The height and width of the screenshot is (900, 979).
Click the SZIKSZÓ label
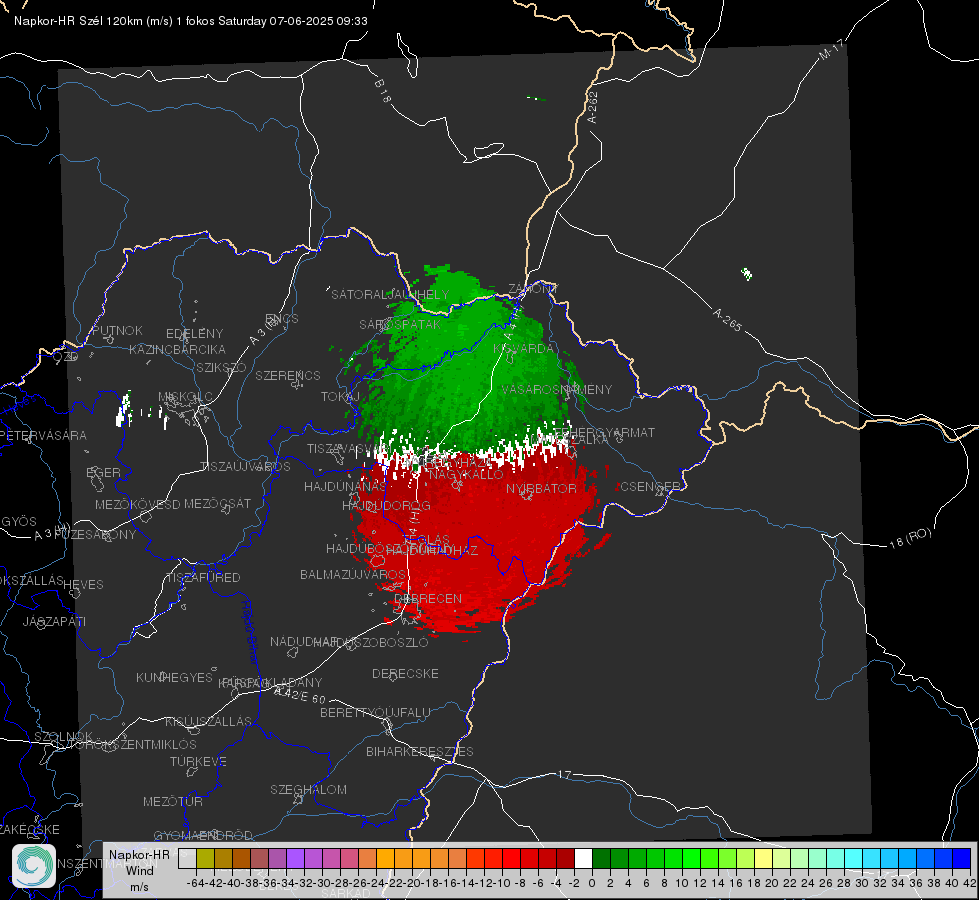pyautogui.click(x=221, y=368)
